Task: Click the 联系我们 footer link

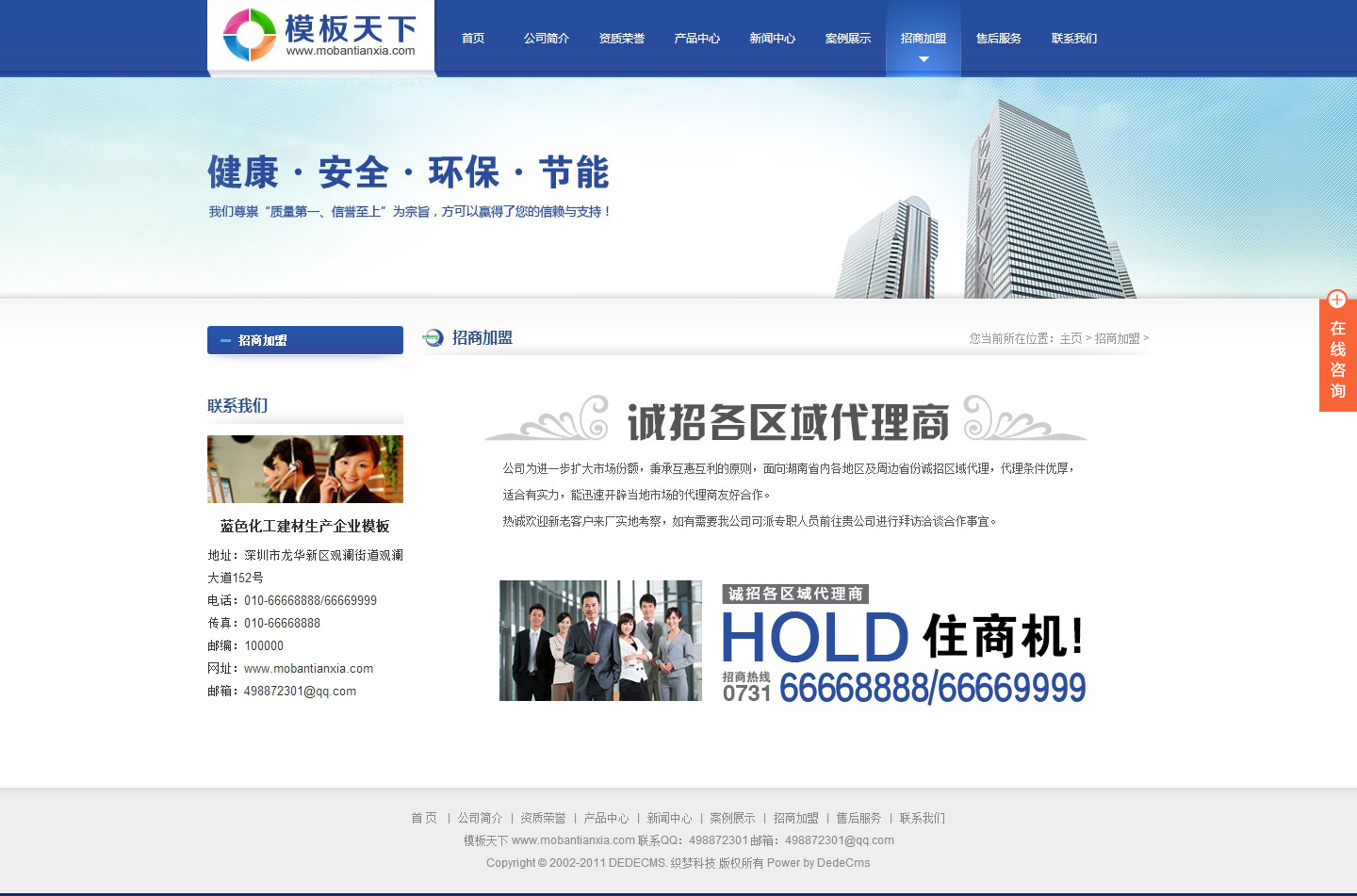Action: (922, 818)
